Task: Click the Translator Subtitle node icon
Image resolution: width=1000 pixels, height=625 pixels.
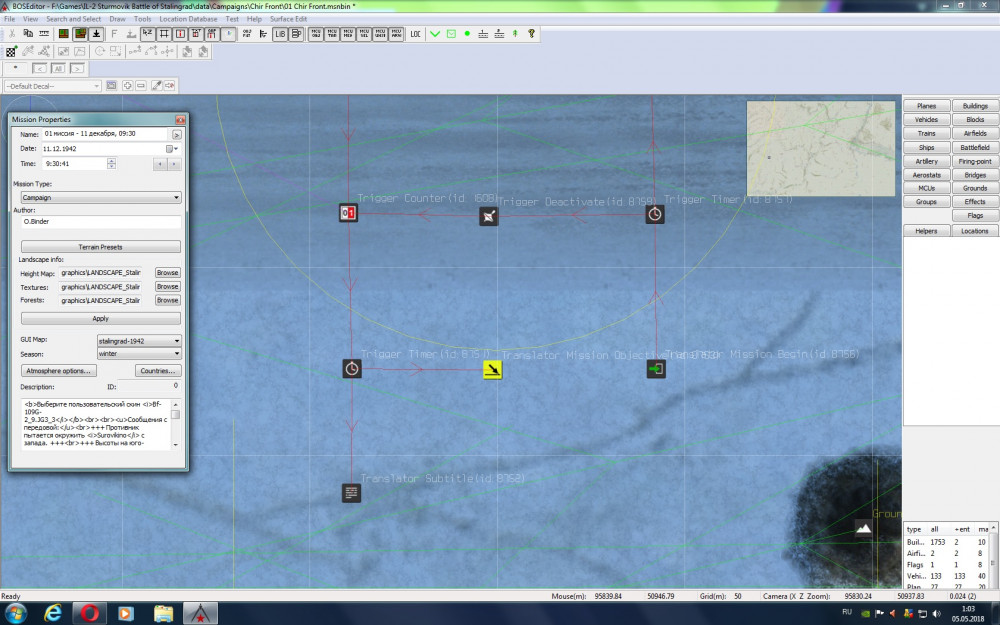Action: 351,493
